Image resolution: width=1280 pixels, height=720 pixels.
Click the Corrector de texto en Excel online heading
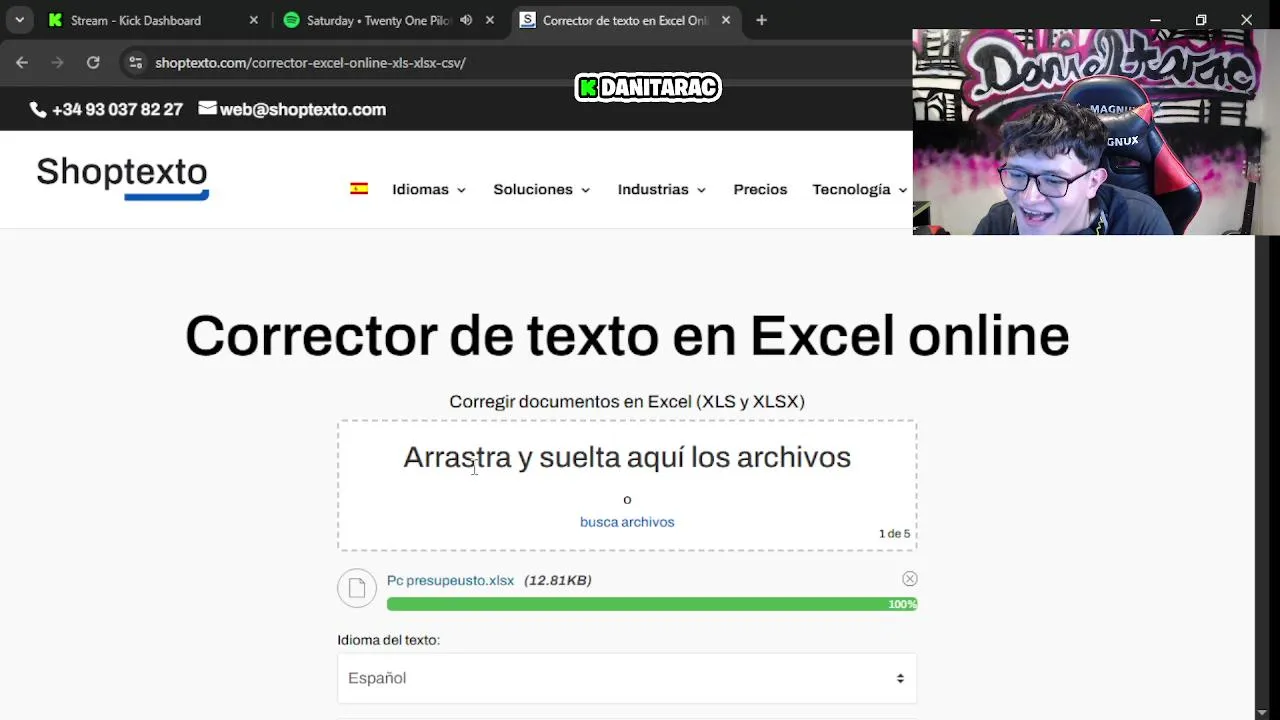627,336
